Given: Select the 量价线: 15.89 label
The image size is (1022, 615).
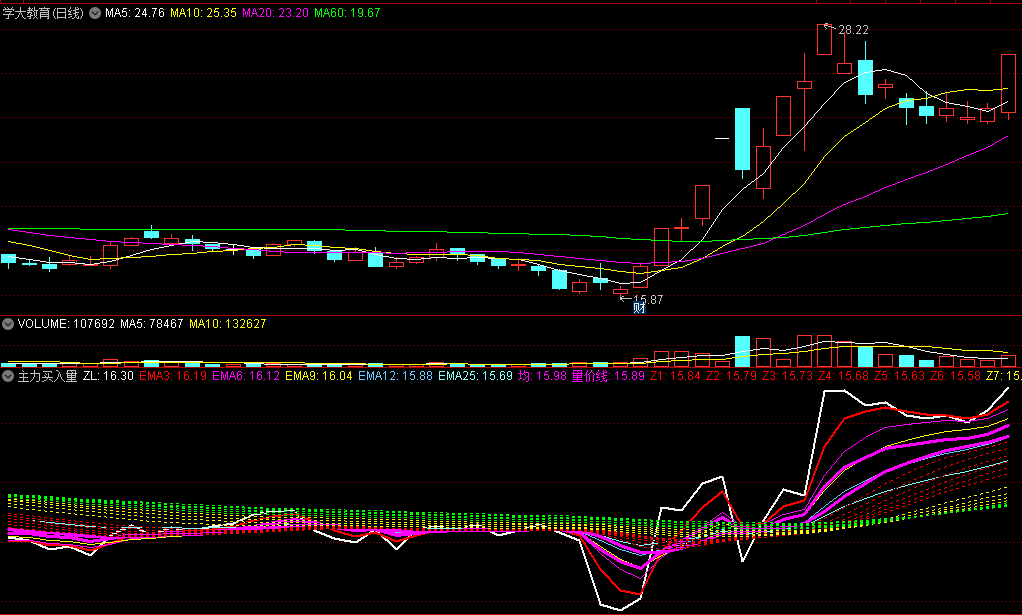Looking at the screenshot, I should pos(608,376).
